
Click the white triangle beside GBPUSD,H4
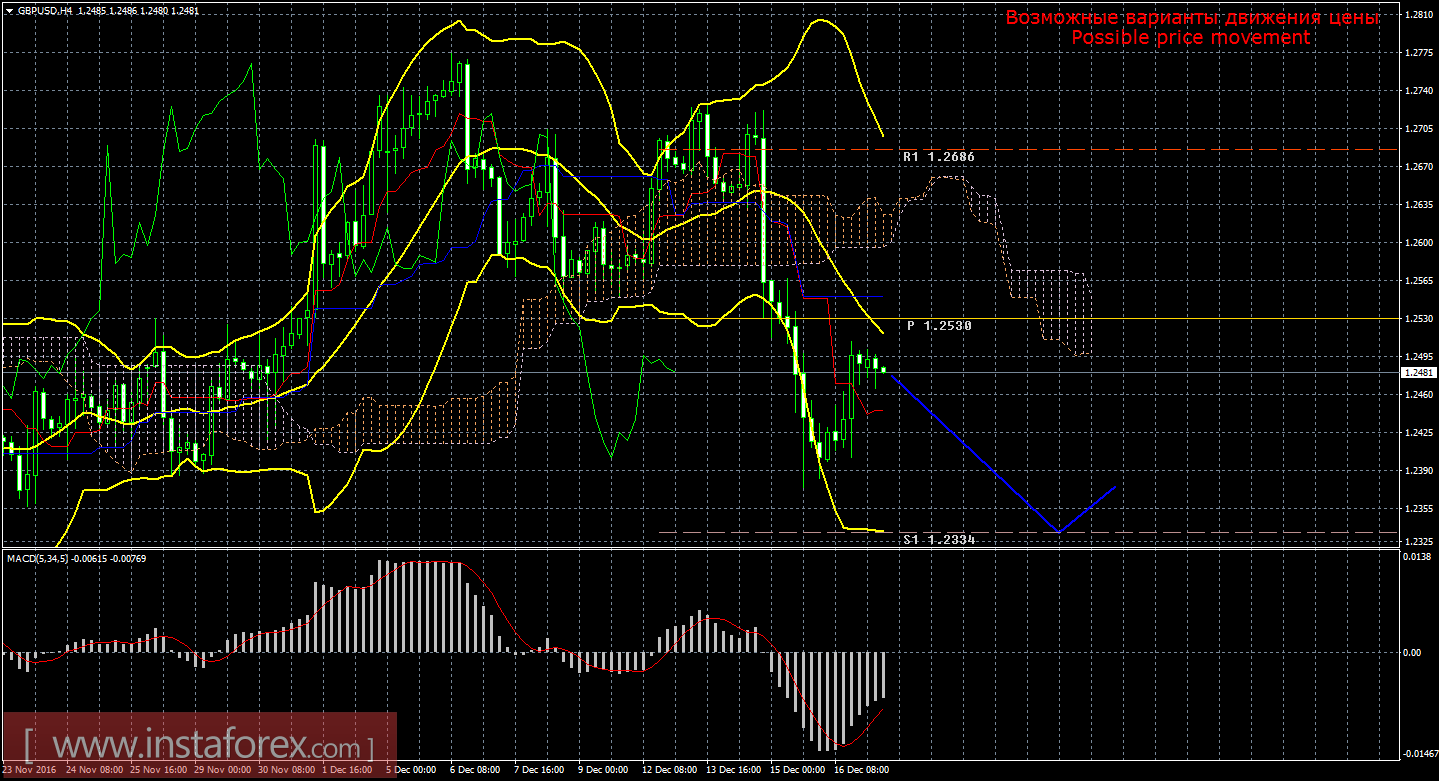[9, 10]
